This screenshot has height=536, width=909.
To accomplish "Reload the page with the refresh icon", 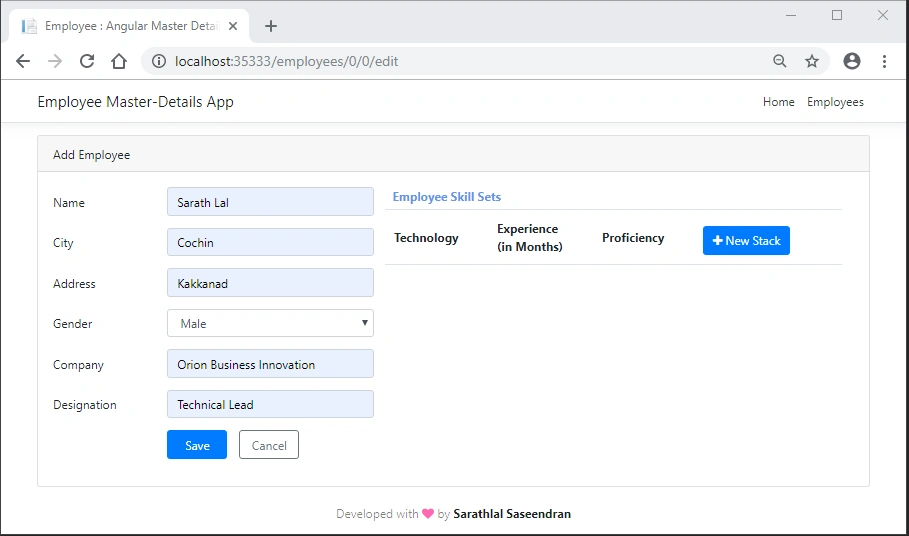I will coord(87,61).
